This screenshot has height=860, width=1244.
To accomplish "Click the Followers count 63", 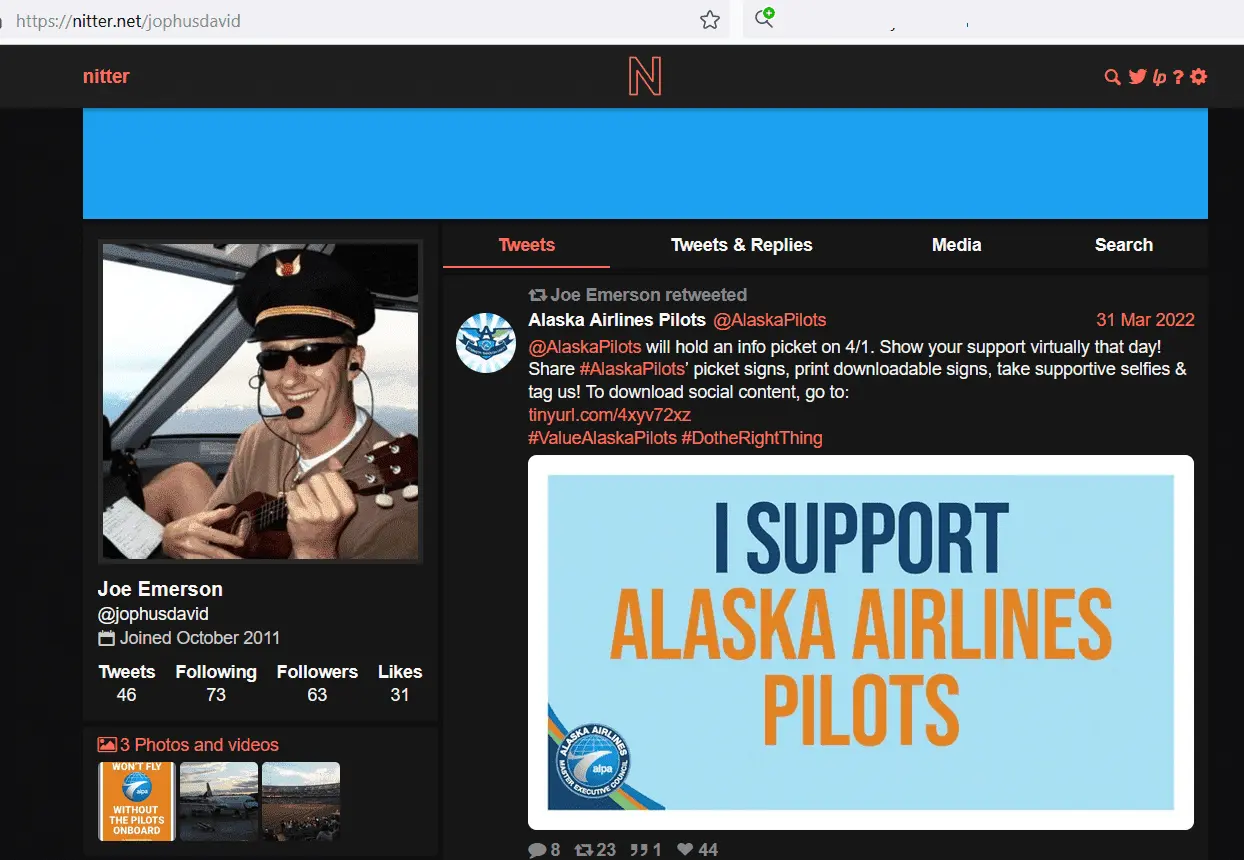I will [x=317, y=695].
